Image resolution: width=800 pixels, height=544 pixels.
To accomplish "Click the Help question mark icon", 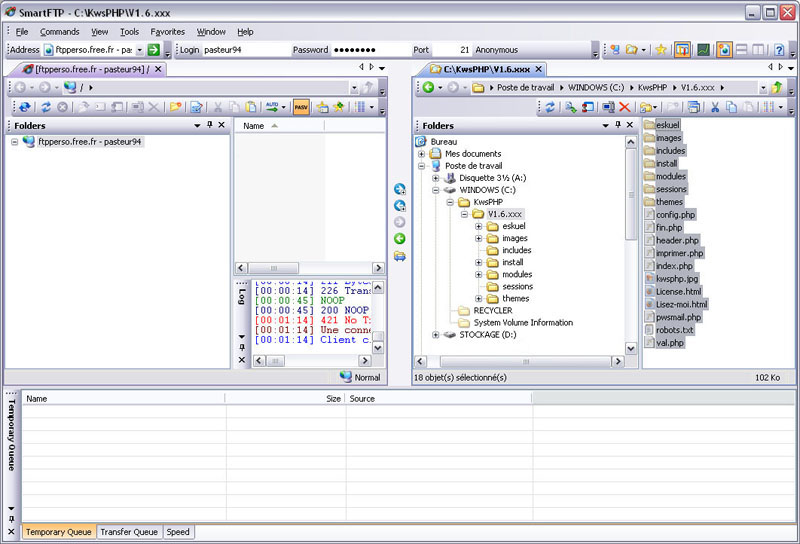I will [x=779, y=50].
